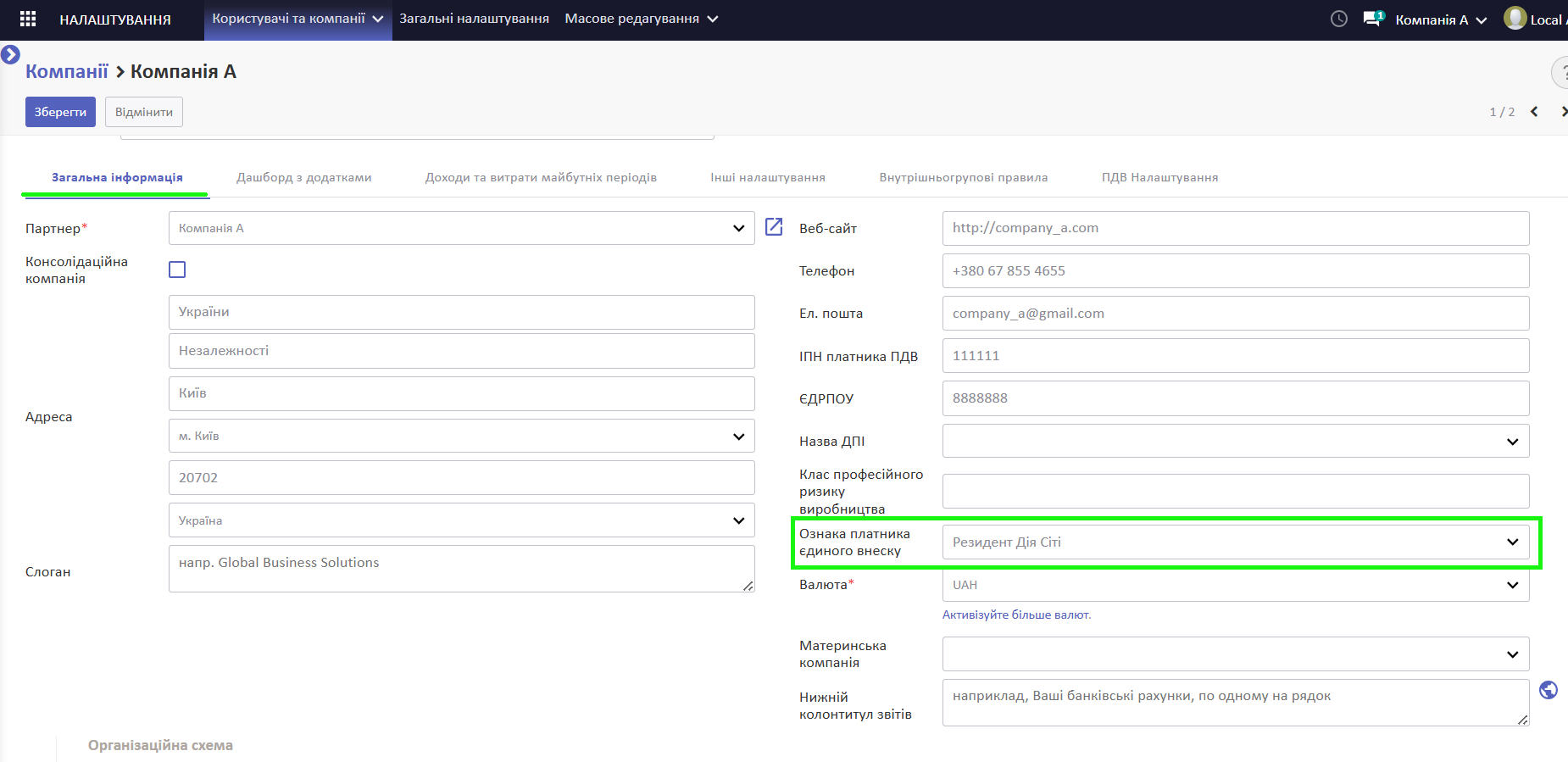Click globe translate icon beside footer field
Viewport: 1568px width, 762px height.
pos(1549,690)
